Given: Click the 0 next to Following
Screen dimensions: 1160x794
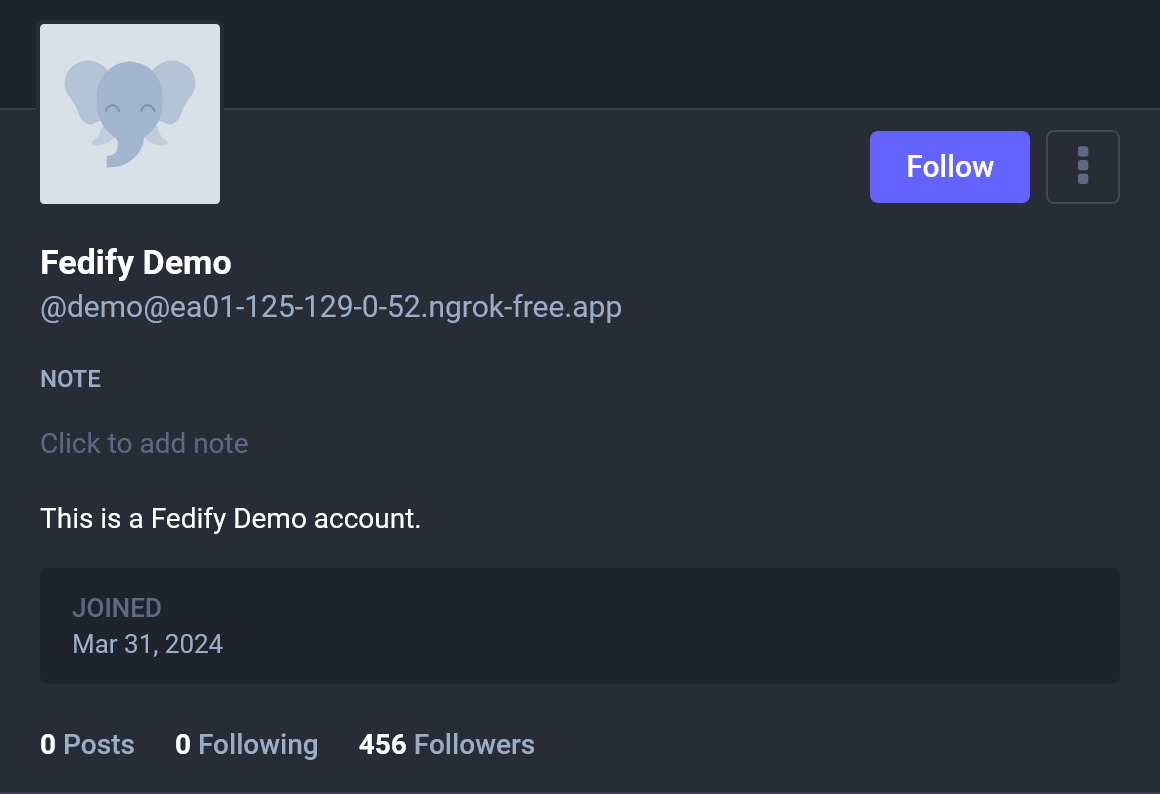Looking at the screenshot, I should pyautogui.click(x=183, y=744).
